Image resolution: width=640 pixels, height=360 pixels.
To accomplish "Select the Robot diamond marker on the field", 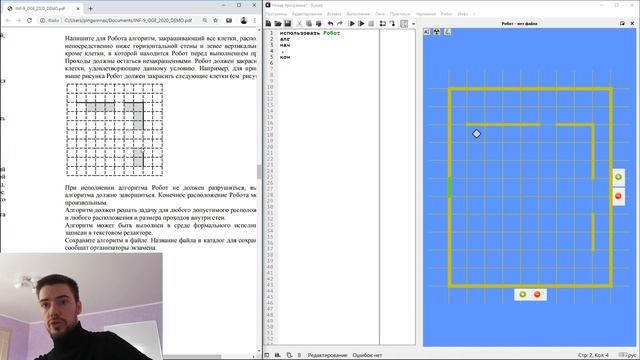I will pyautogui.click(x=476, y=134).
